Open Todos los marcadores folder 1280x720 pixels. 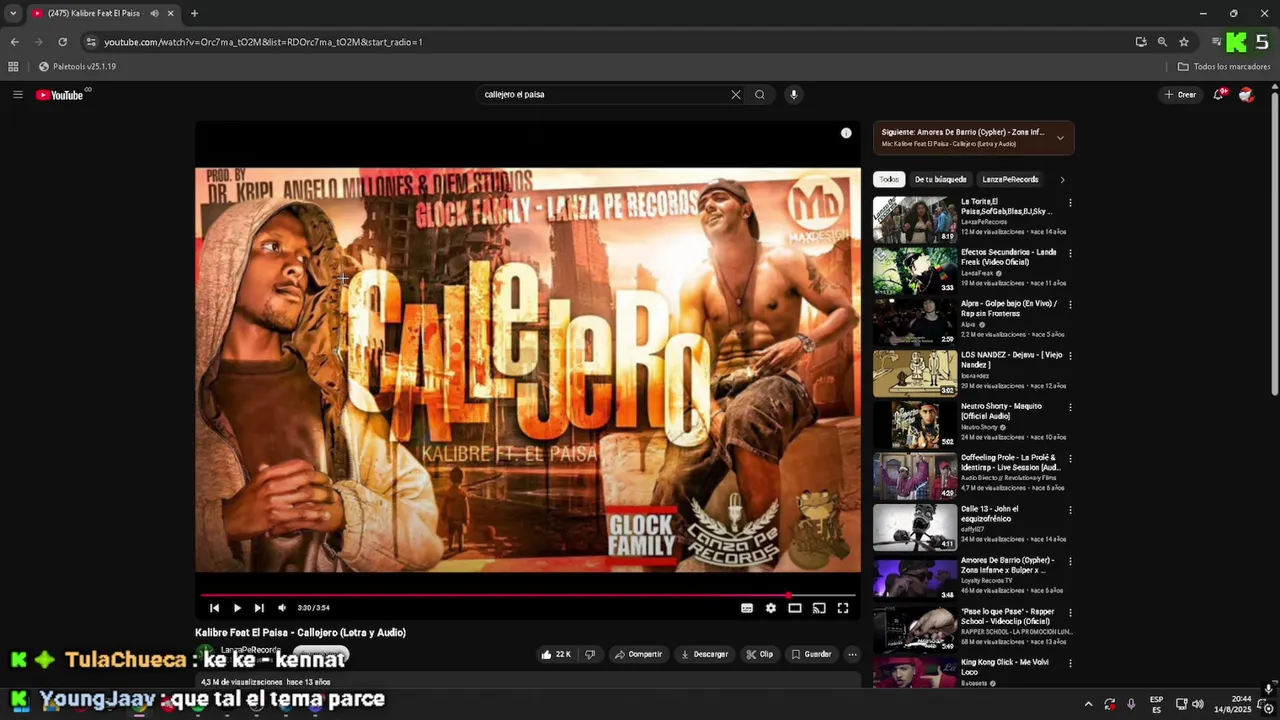tap(1224, 67)
